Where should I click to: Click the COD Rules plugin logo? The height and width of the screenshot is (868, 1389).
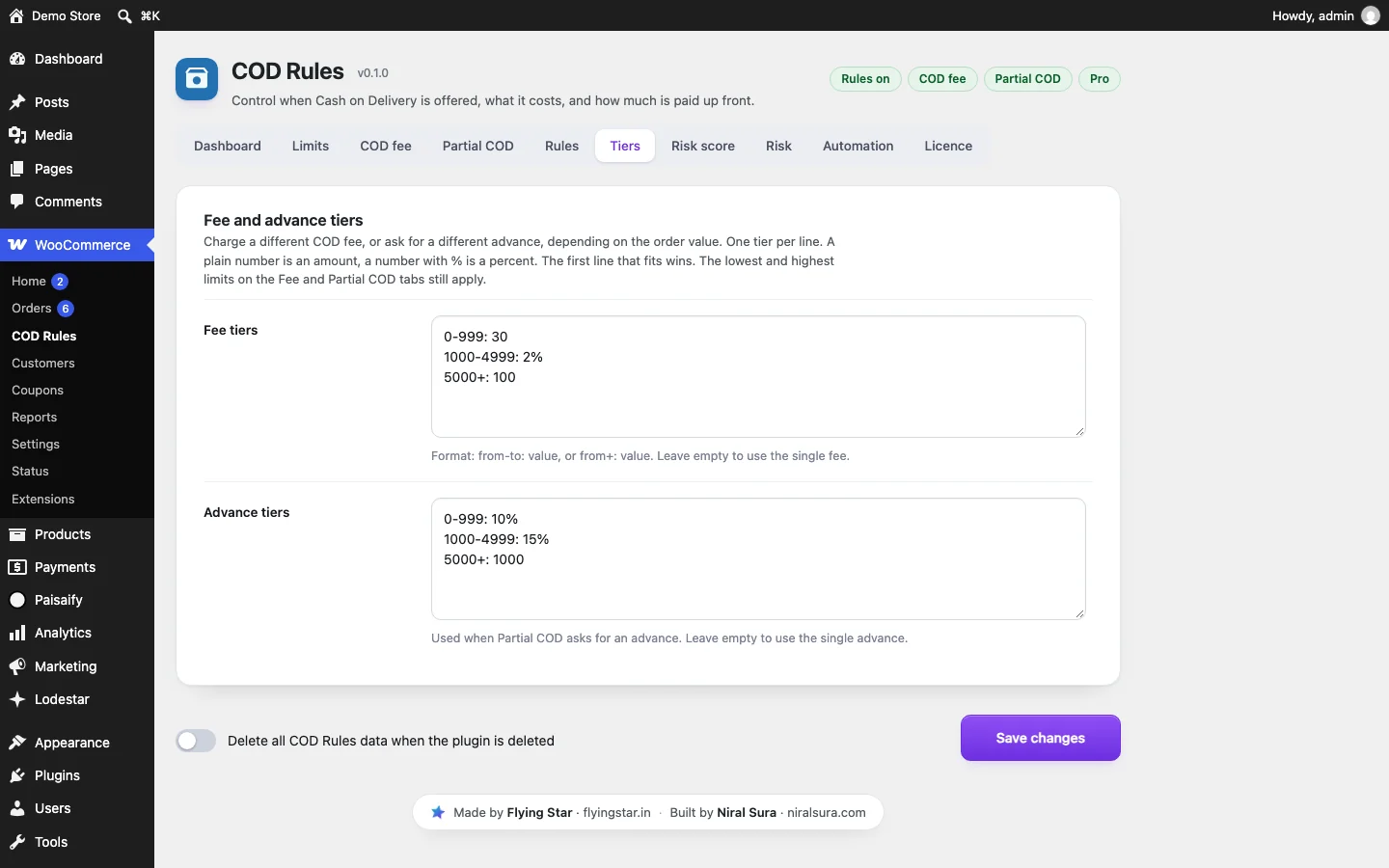coord(197,79)
